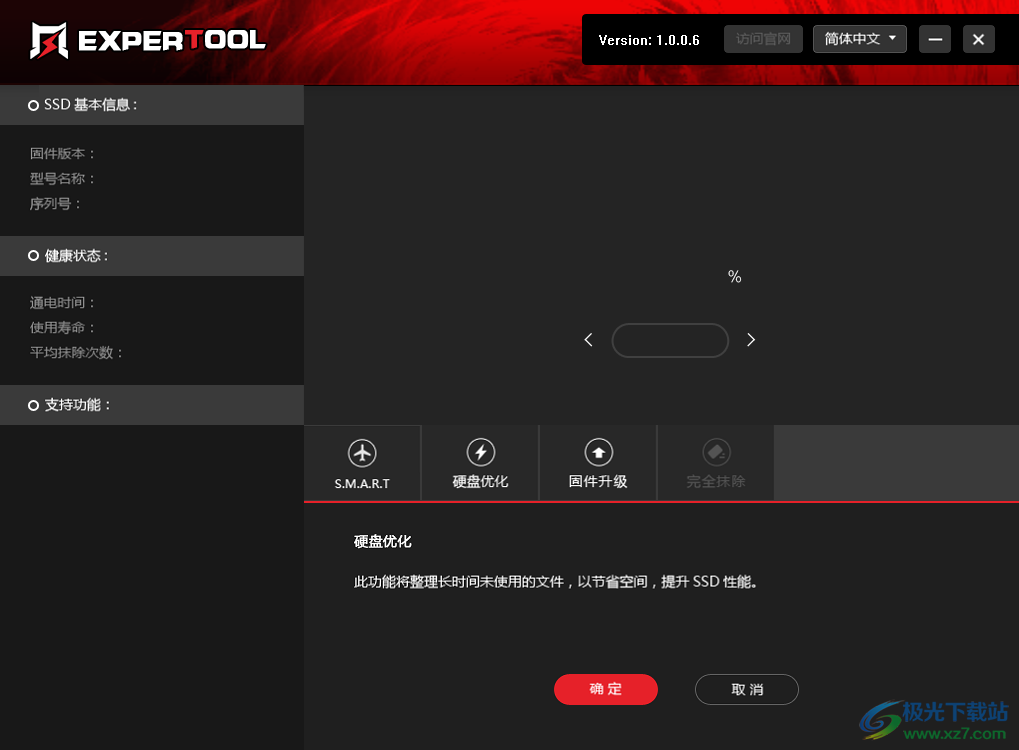This screenshot has height=750, width=1019.
Task: Click the rounded drive selector box
Action: (x=670, y=340)
